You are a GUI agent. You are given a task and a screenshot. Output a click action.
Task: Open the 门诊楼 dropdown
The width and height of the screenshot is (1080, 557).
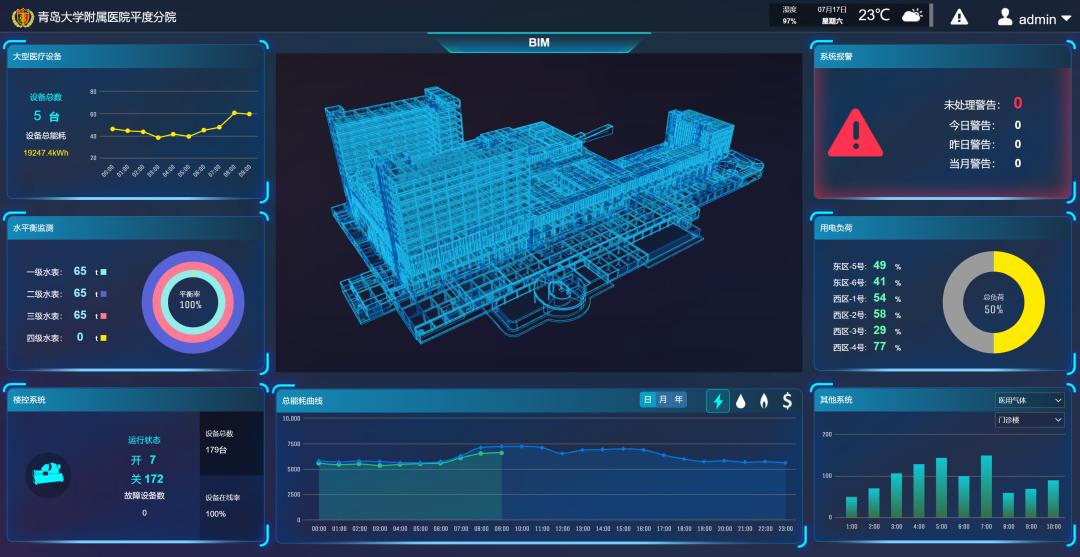click(x=1029, y=419)
